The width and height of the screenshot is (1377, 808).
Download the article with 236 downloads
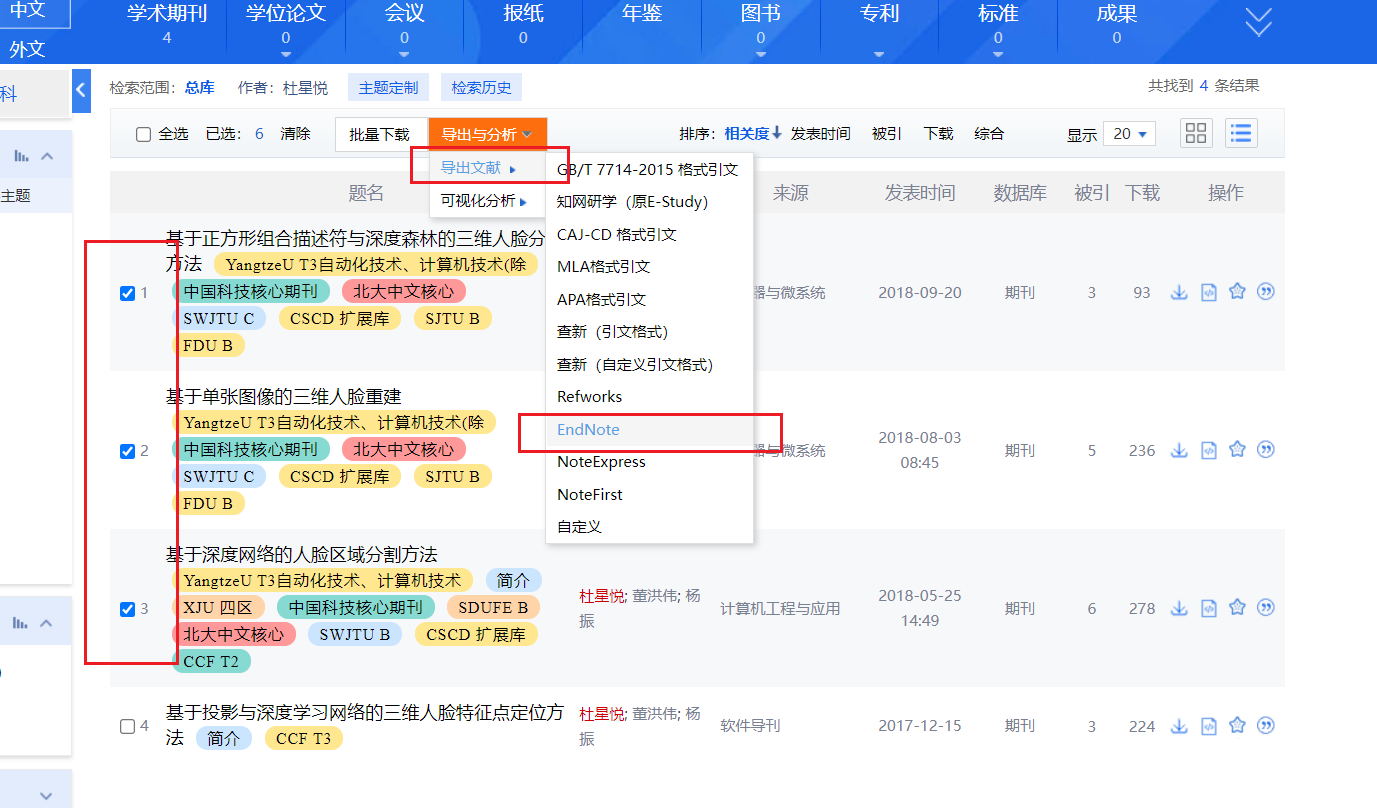pos(1179,450)
